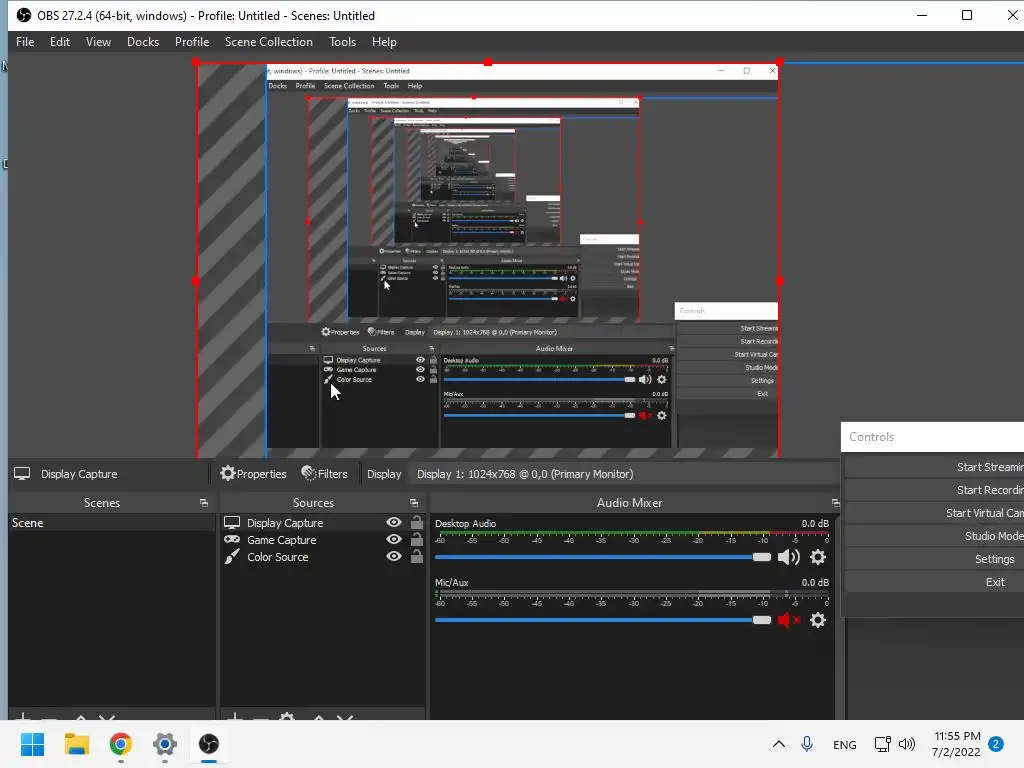Select Color Source in Sources list

278,556
